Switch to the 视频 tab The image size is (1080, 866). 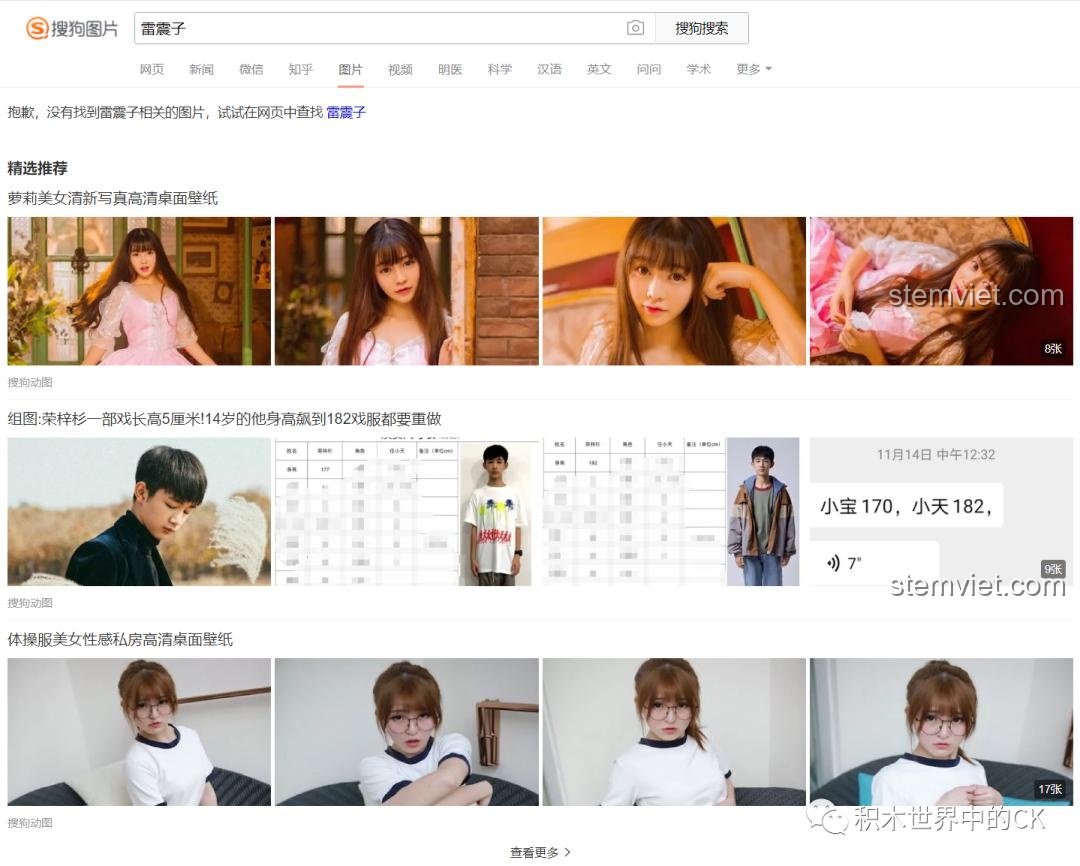click(x=400, y=69)
